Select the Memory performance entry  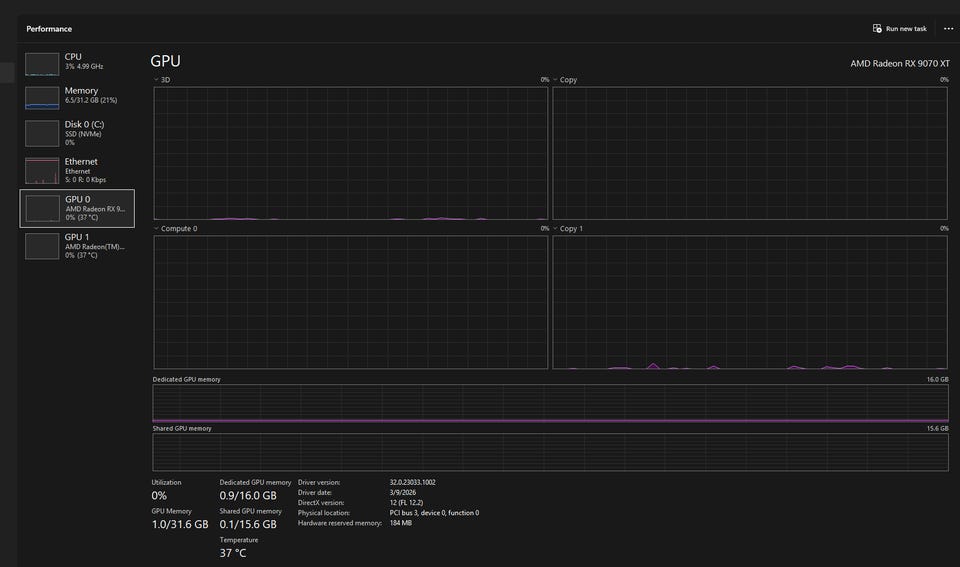tap(77, 97)
